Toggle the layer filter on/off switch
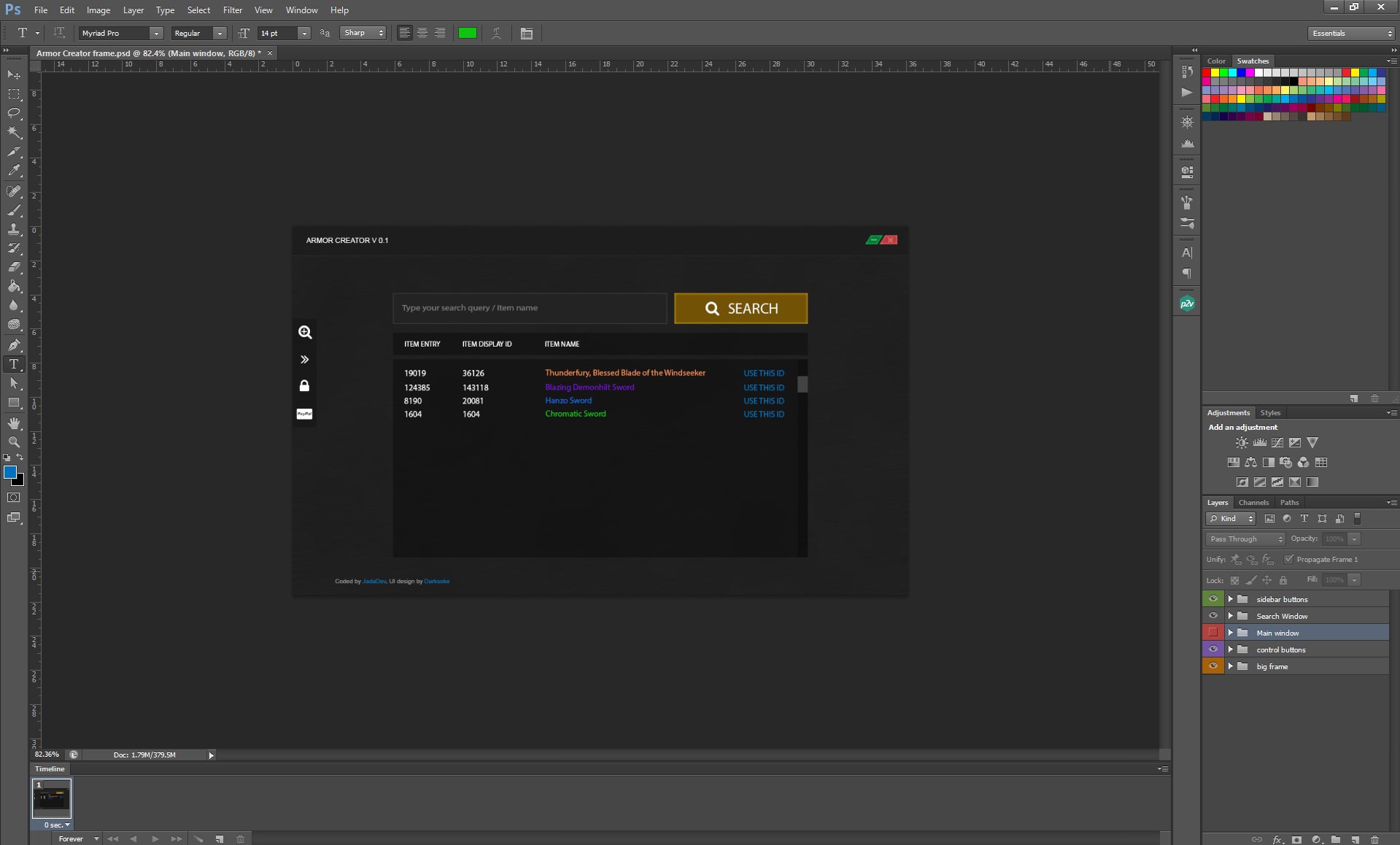This screenshot has height=845, width=1400. pos(1357,518)
